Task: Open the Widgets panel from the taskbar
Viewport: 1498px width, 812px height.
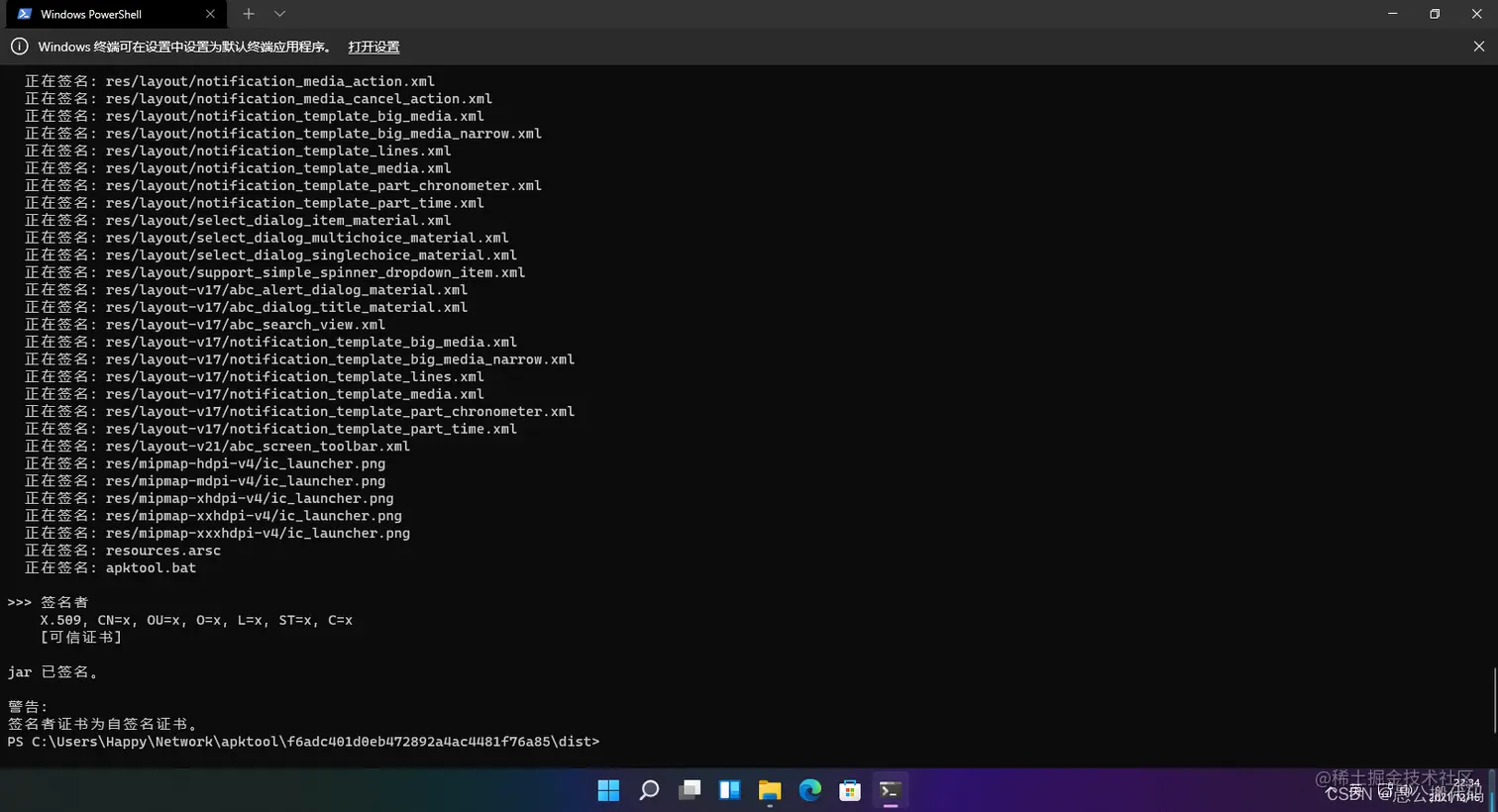Action: (x=730, y=789)
